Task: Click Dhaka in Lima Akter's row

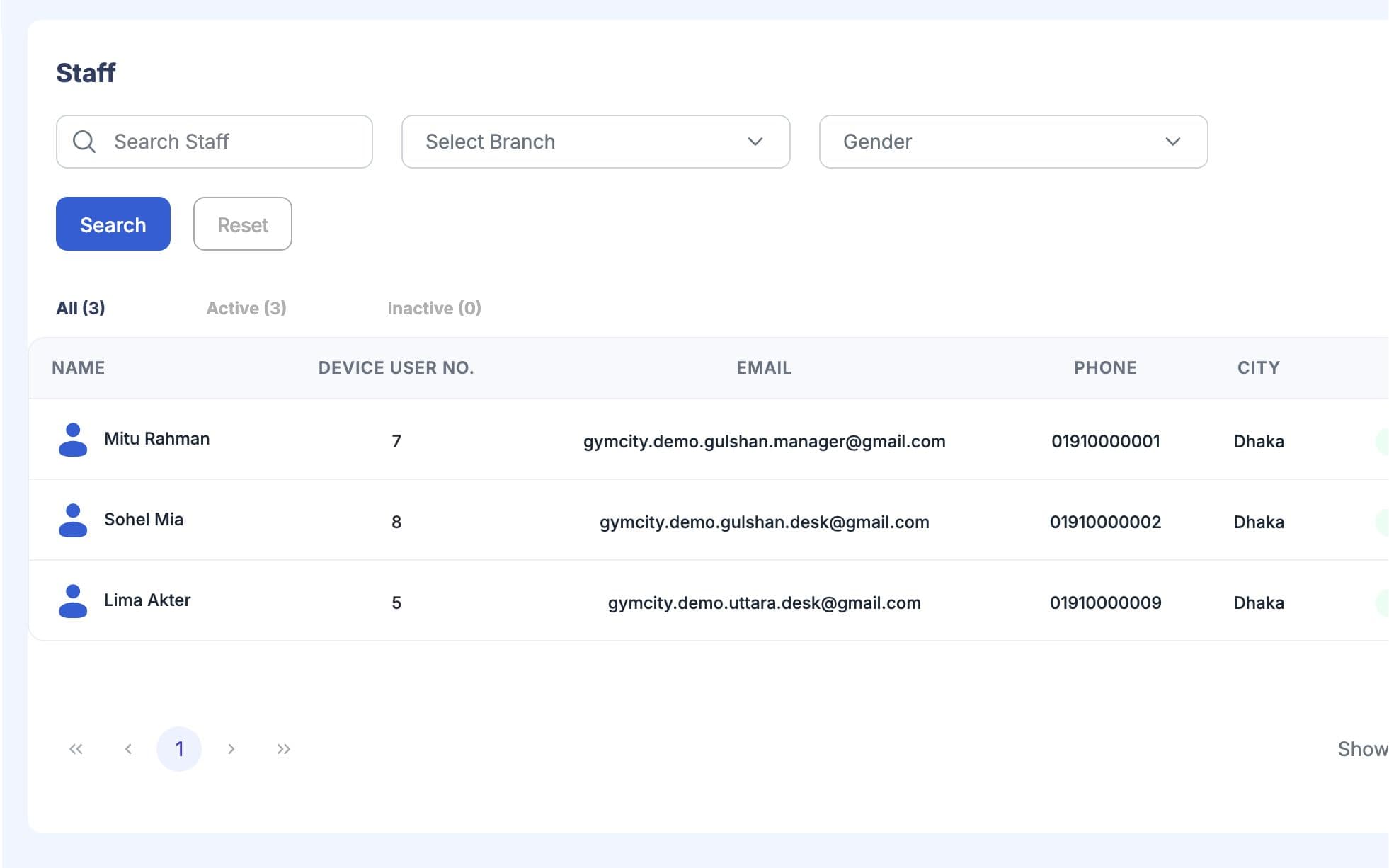Action: (1259, 603)
